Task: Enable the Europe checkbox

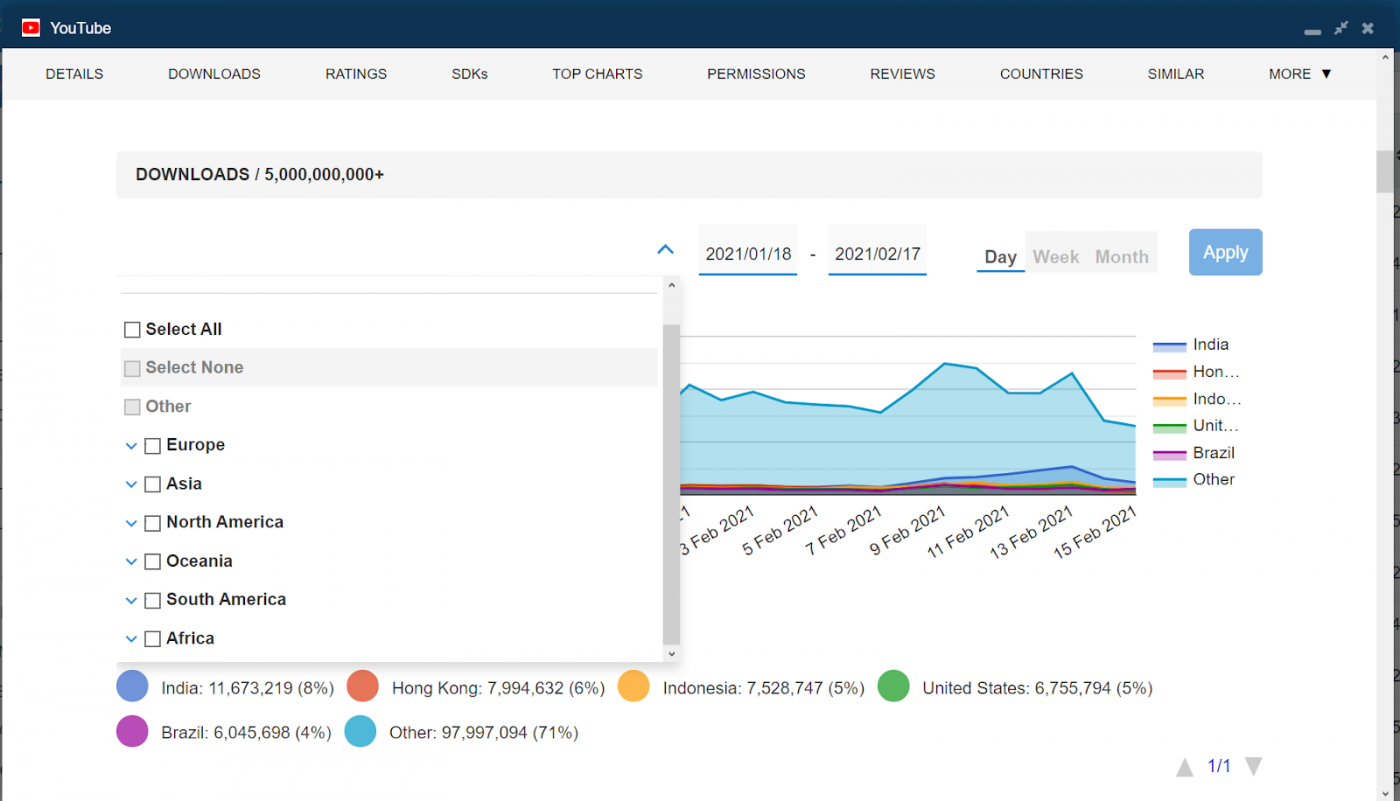Action: 152,445
